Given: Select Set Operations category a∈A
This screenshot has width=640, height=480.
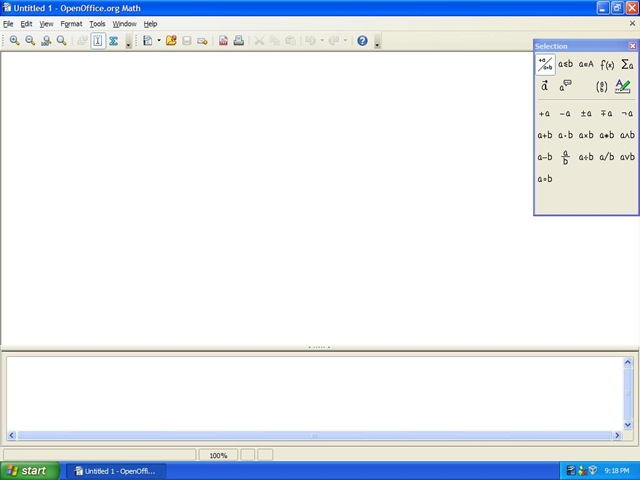Looking at the screenshot, I should [586, 64].
